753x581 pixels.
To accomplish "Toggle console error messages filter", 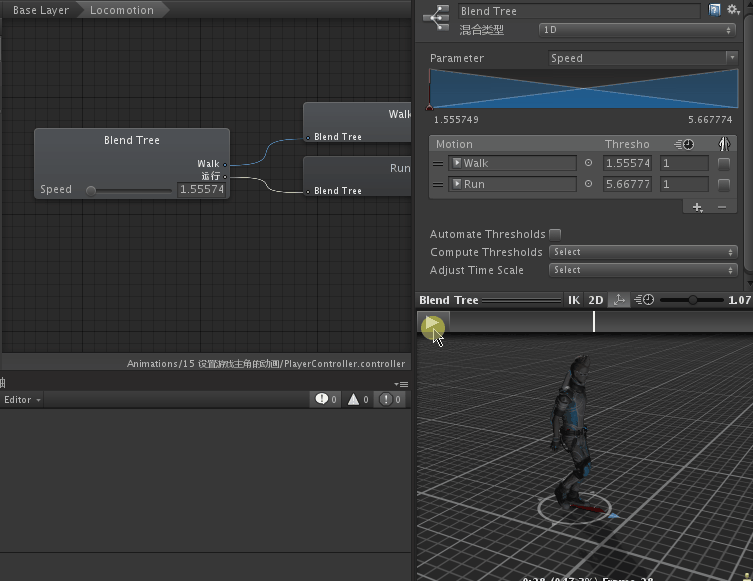I will [x=389, y=399].
